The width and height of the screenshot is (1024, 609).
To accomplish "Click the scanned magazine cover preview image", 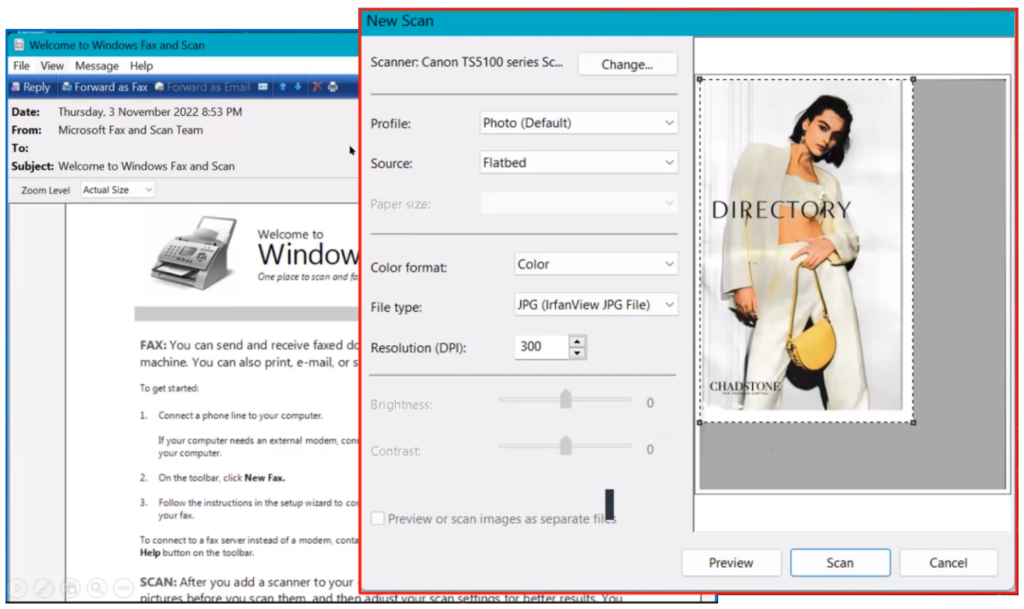I will click(x=803, y=247).
